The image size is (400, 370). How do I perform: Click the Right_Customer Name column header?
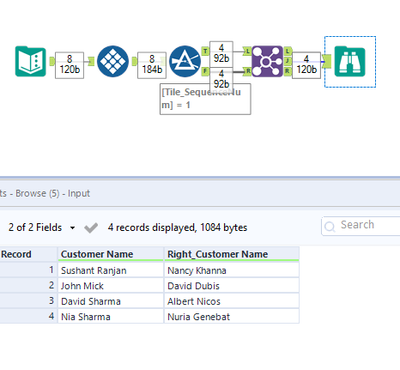point(231,254)
